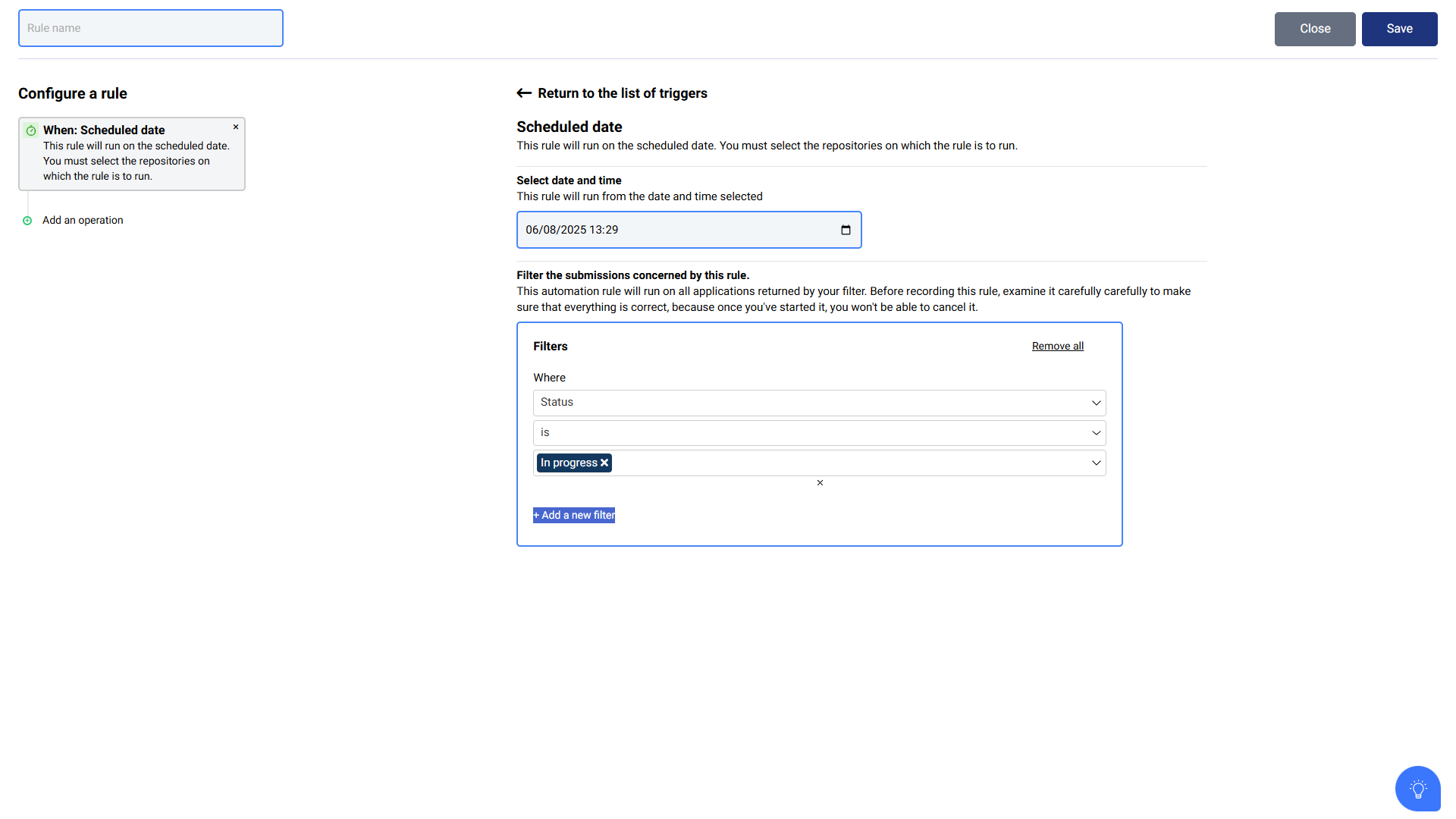
Task: Open the 'is' operator dropdown
Action: click(x=819, y=433)
